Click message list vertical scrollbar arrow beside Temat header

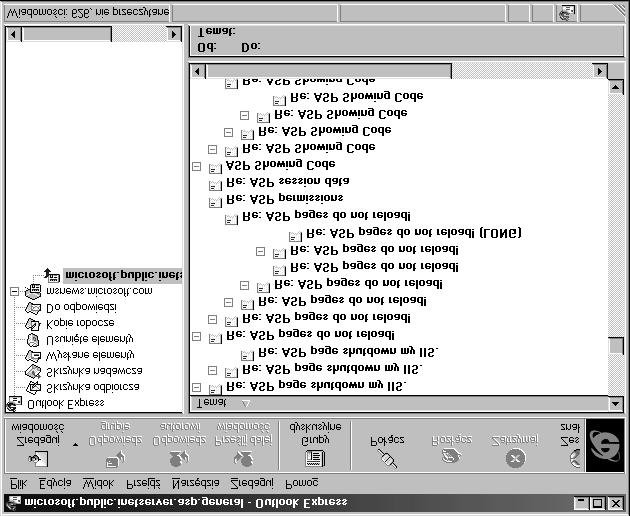click(616, 403)
